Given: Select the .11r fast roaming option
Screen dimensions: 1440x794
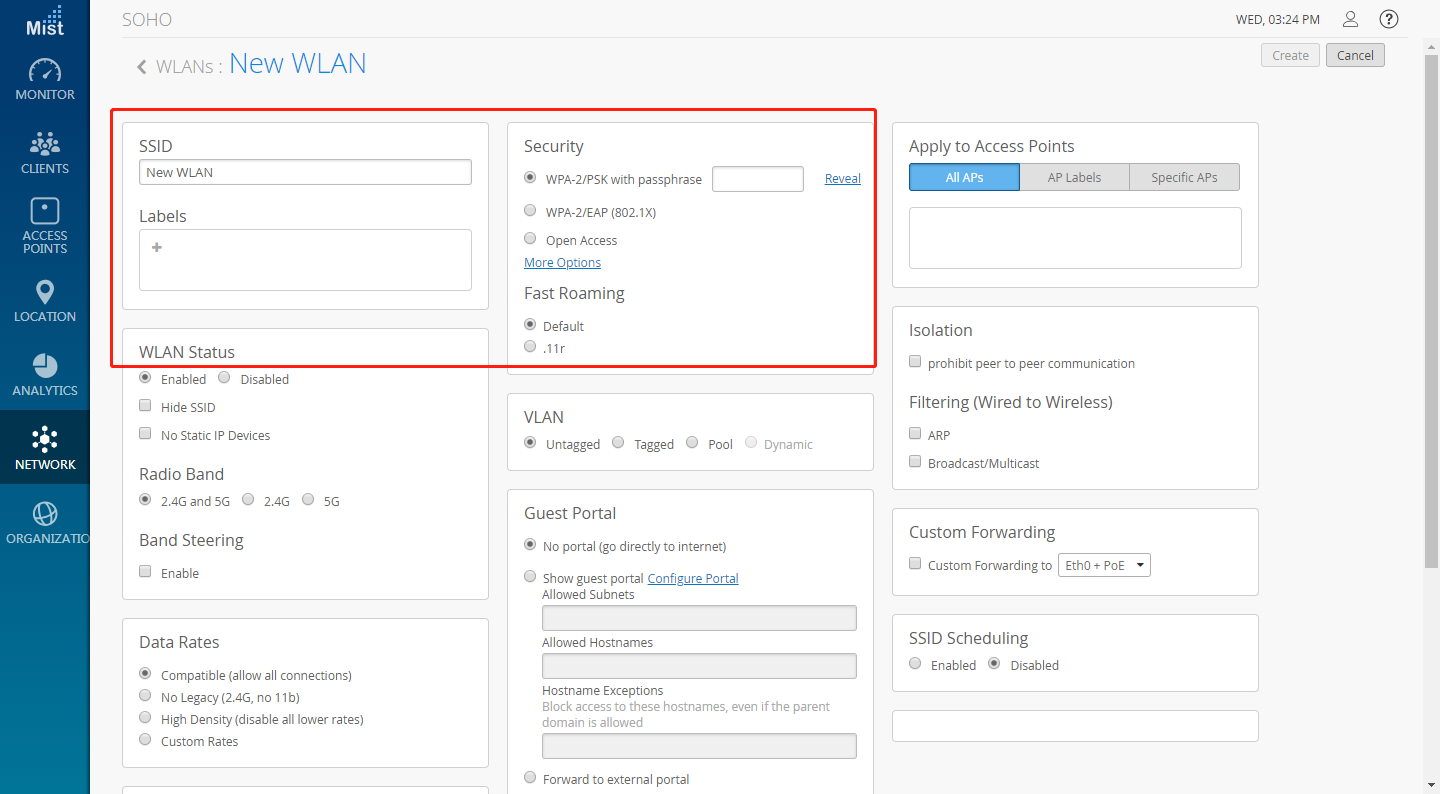Looking at the screenshot, I should (531, 347).
